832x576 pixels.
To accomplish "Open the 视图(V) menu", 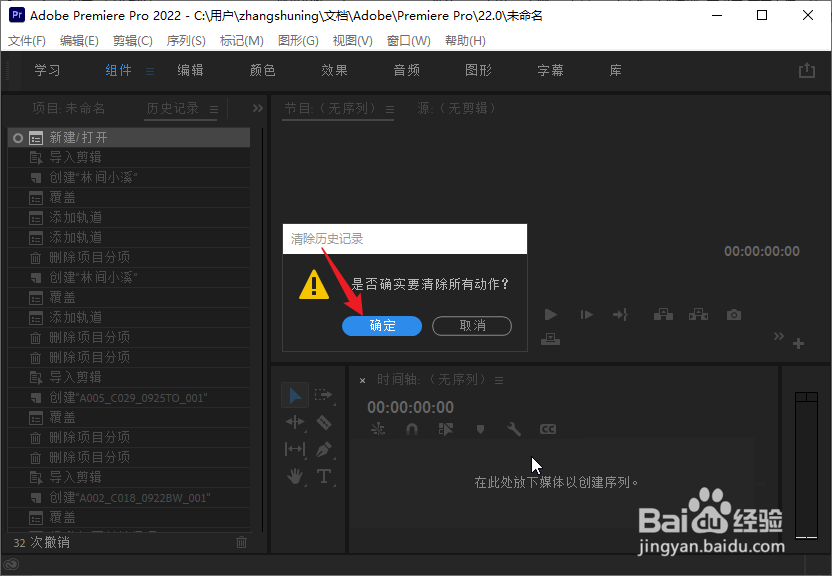I will [352, 41].
